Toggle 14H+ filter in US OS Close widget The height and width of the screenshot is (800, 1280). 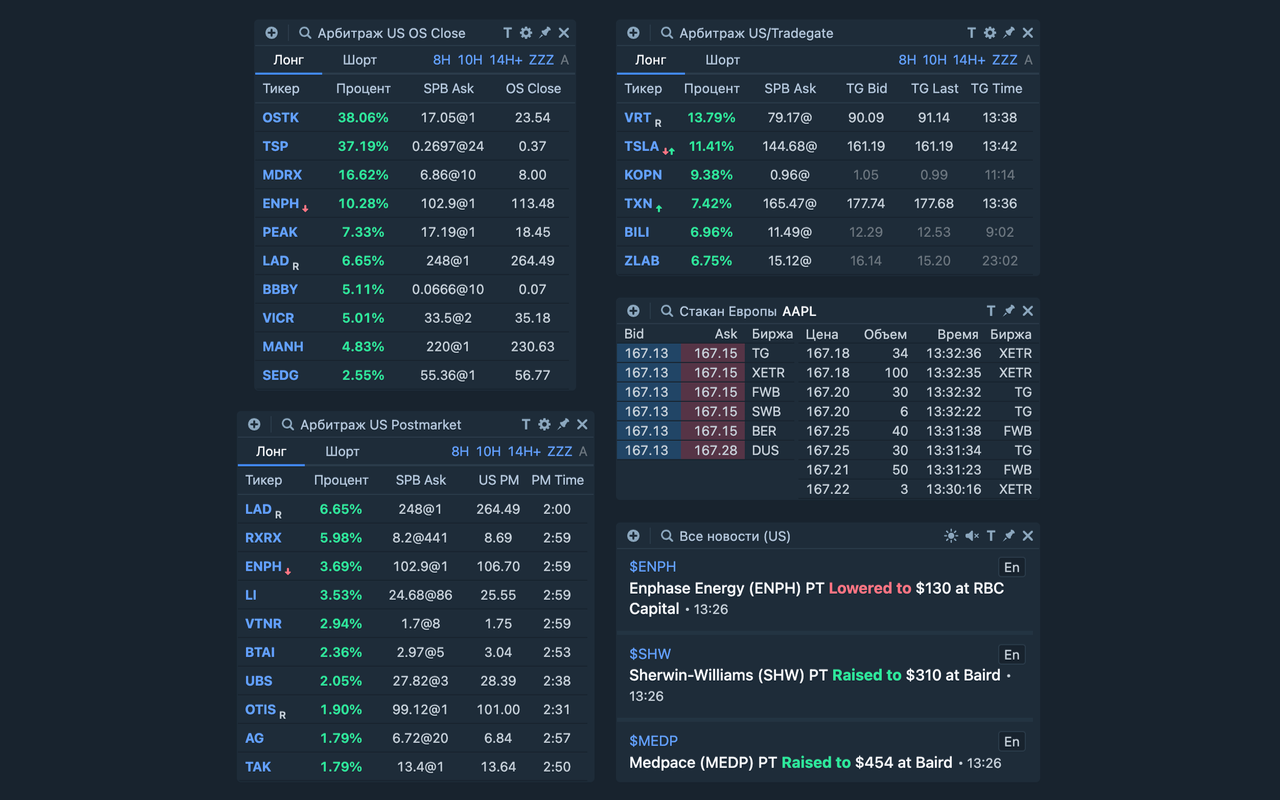pos(506,60)
